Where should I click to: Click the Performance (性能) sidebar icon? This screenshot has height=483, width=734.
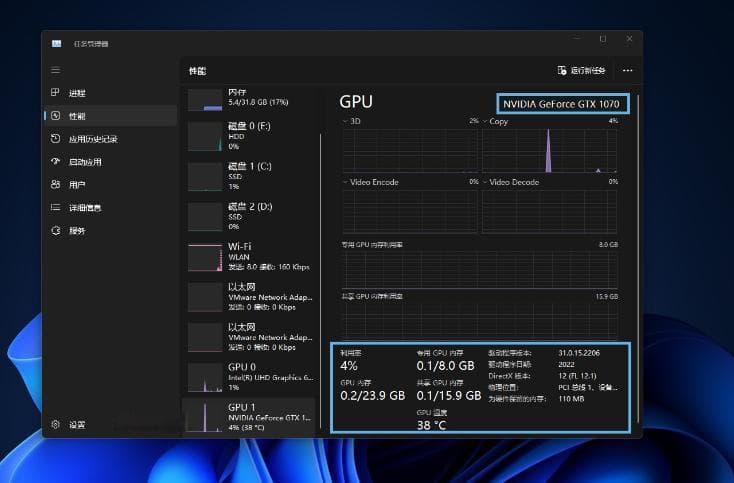click(55, 116)
